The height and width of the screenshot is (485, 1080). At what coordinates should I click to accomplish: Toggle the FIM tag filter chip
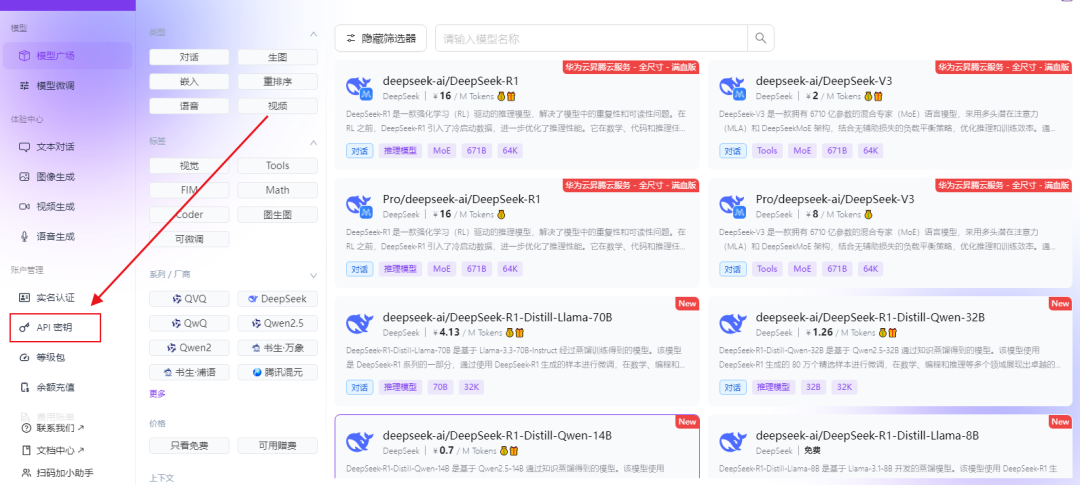pos(189,189)
